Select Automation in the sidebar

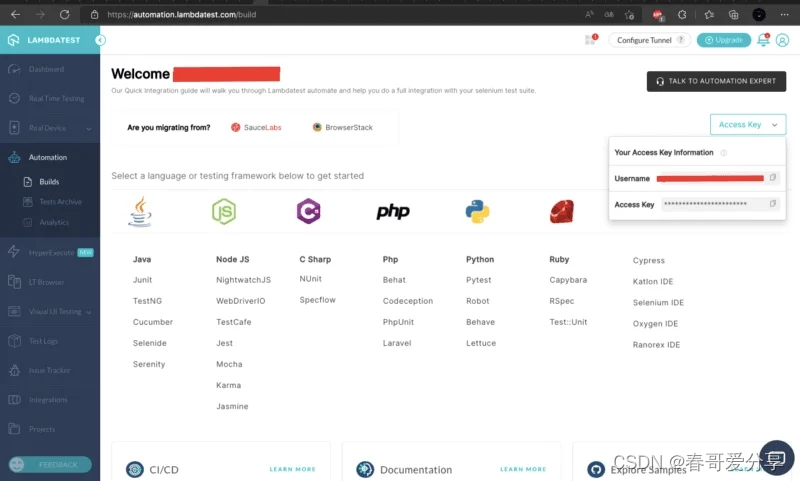[50, 157]
